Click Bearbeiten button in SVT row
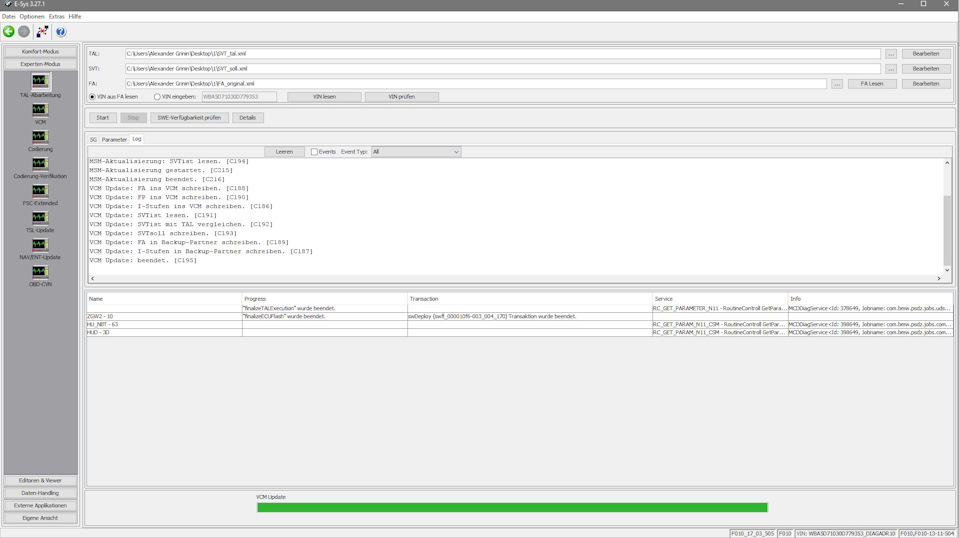Viewport: 960px width, 538px height. point(926,69)
